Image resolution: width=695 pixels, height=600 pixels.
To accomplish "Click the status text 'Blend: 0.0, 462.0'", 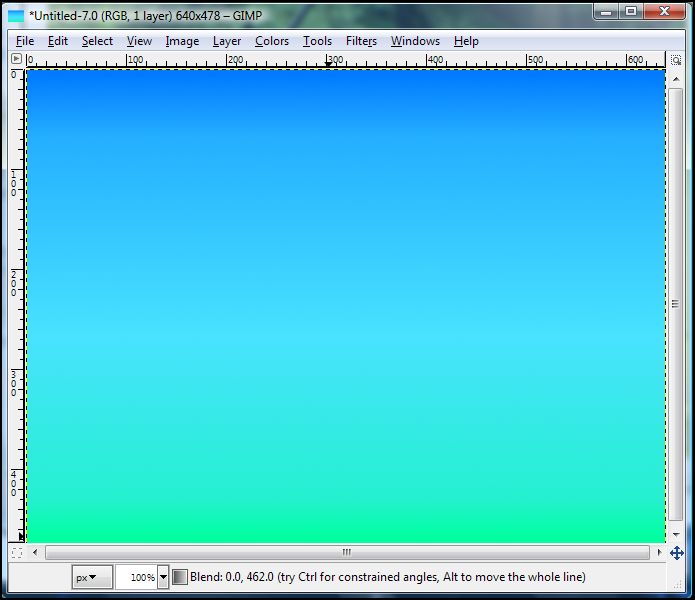I will (232, 577).
